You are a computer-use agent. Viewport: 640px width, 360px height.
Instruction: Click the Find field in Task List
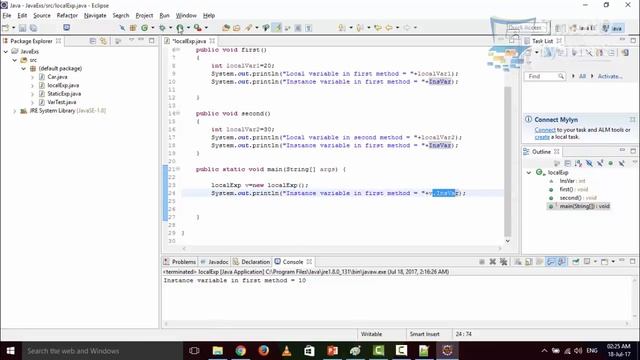[x=544, y=76]
